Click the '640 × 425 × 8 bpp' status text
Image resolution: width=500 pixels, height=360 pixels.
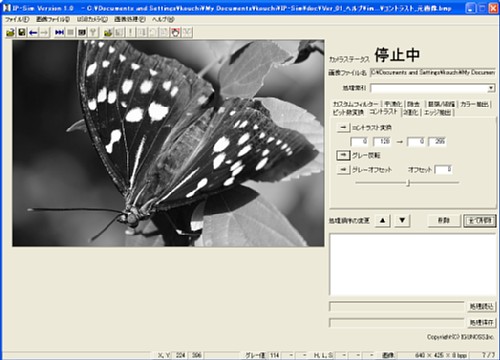(440, 355)
